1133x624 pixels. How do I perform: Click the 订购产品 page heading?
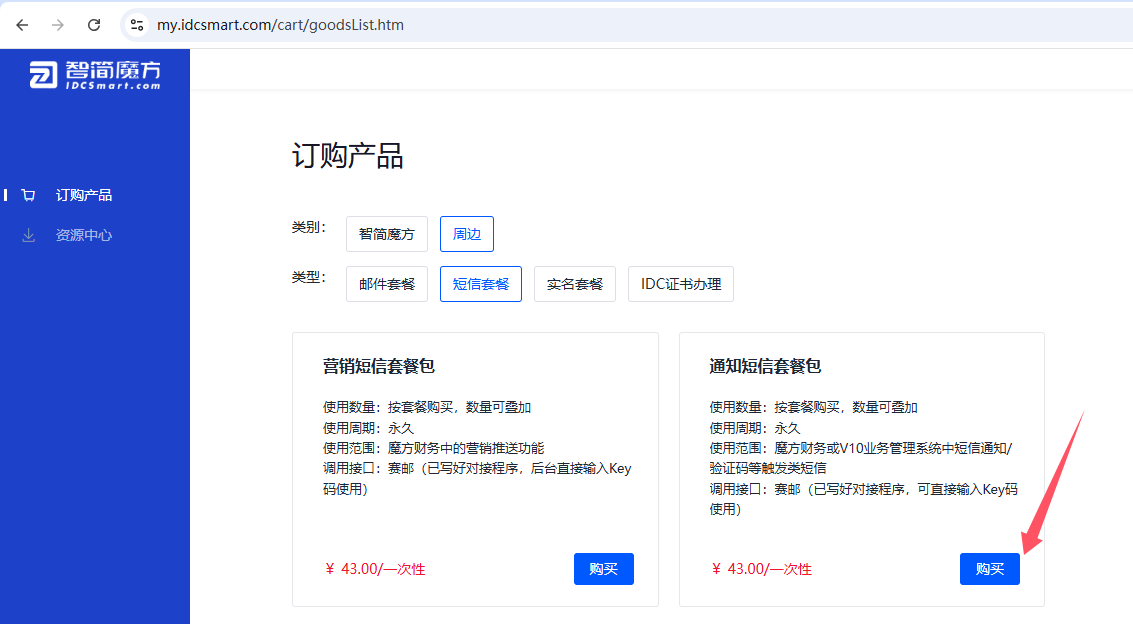pyautogui.click(x=348, y=155)
